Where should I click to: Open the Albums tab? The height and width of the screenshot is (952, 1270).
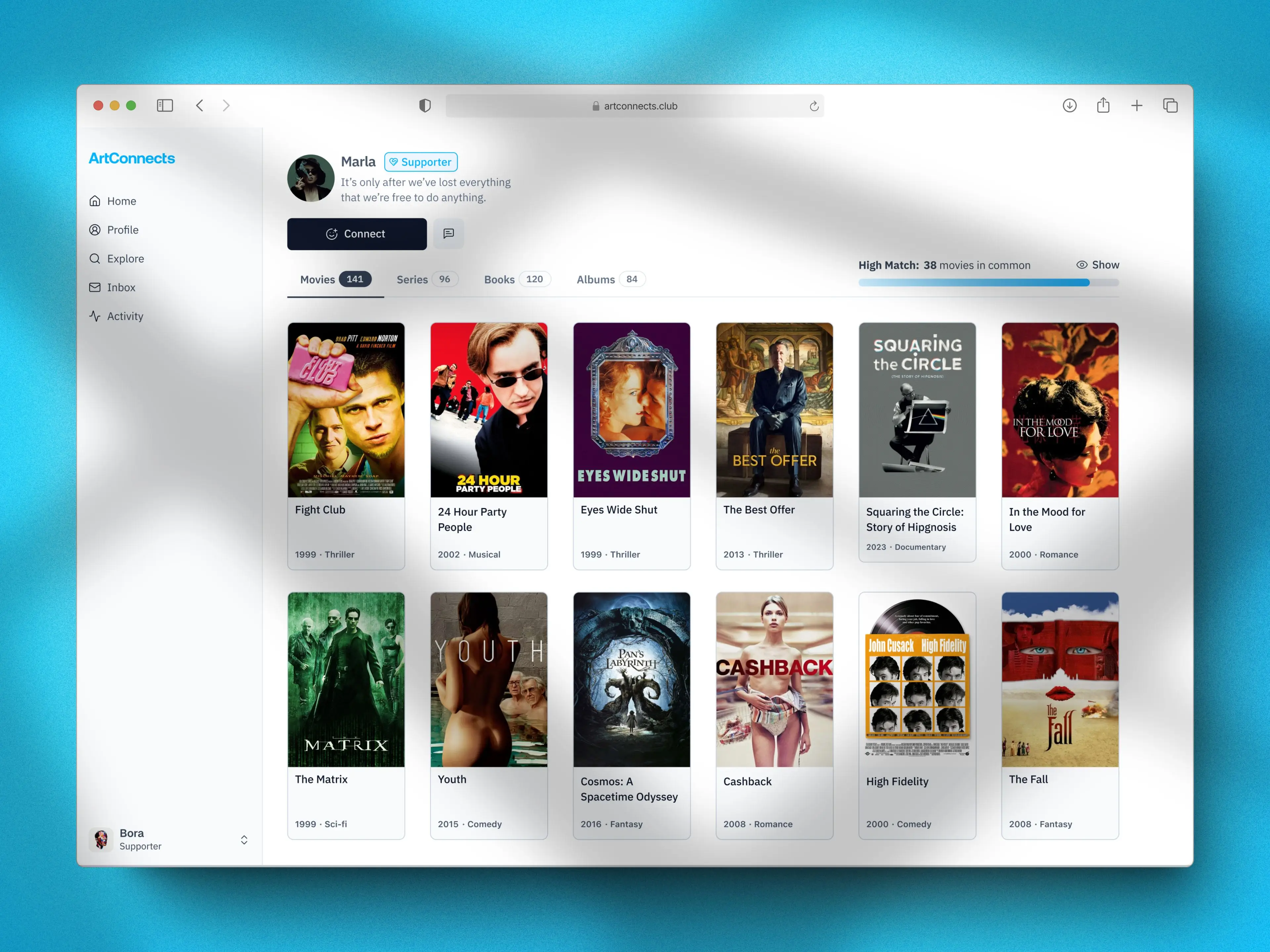pyautogui.click(x=610, y=279)
